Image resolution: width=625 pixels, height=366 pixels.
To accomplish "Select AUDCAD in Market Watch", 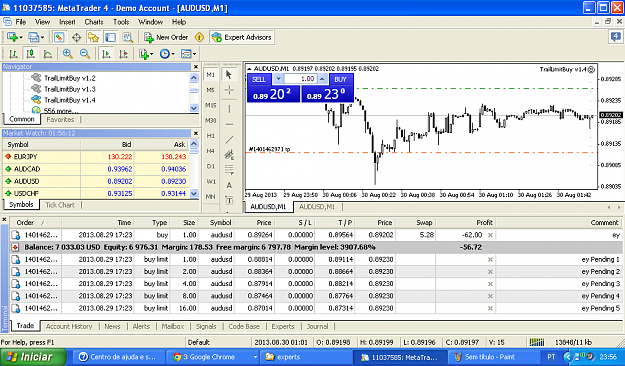I will click(x=96, y=169).
